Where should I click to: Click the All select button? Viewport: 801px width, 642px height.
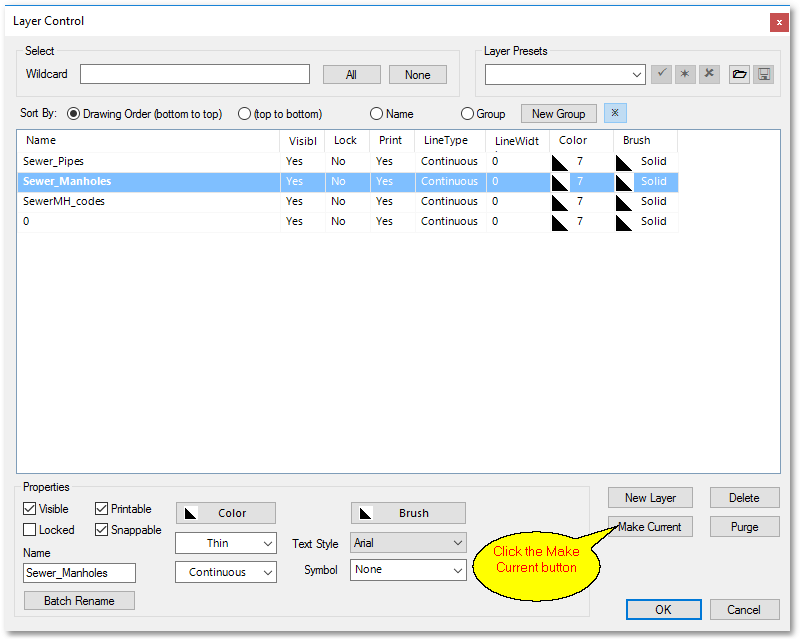coord(351,75)
